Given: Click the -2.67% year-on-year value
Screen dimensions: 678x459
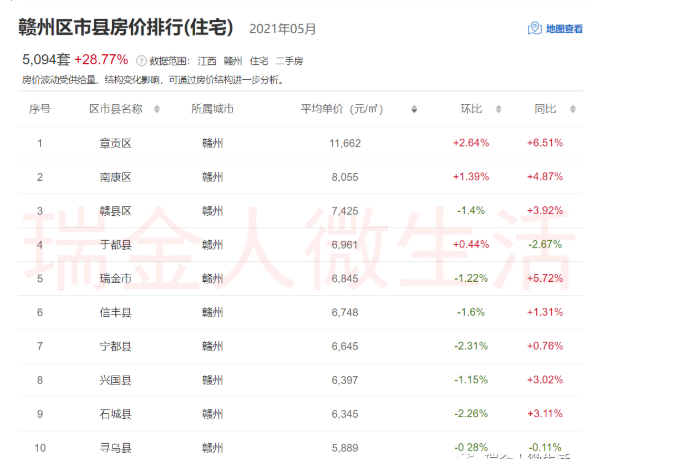Looking at the screenshot, I should 545,244.
